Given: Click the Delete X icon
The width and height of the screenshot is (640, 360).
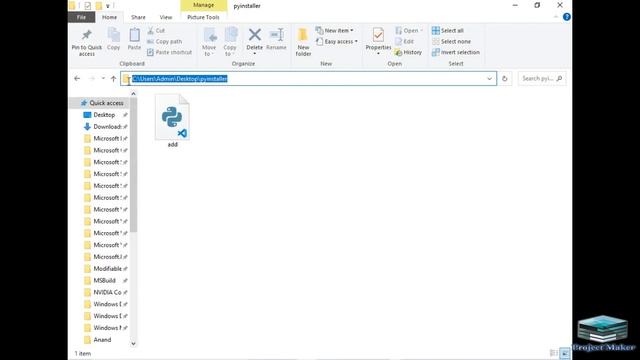Looking at the screenshot, I should click(255, 35).
